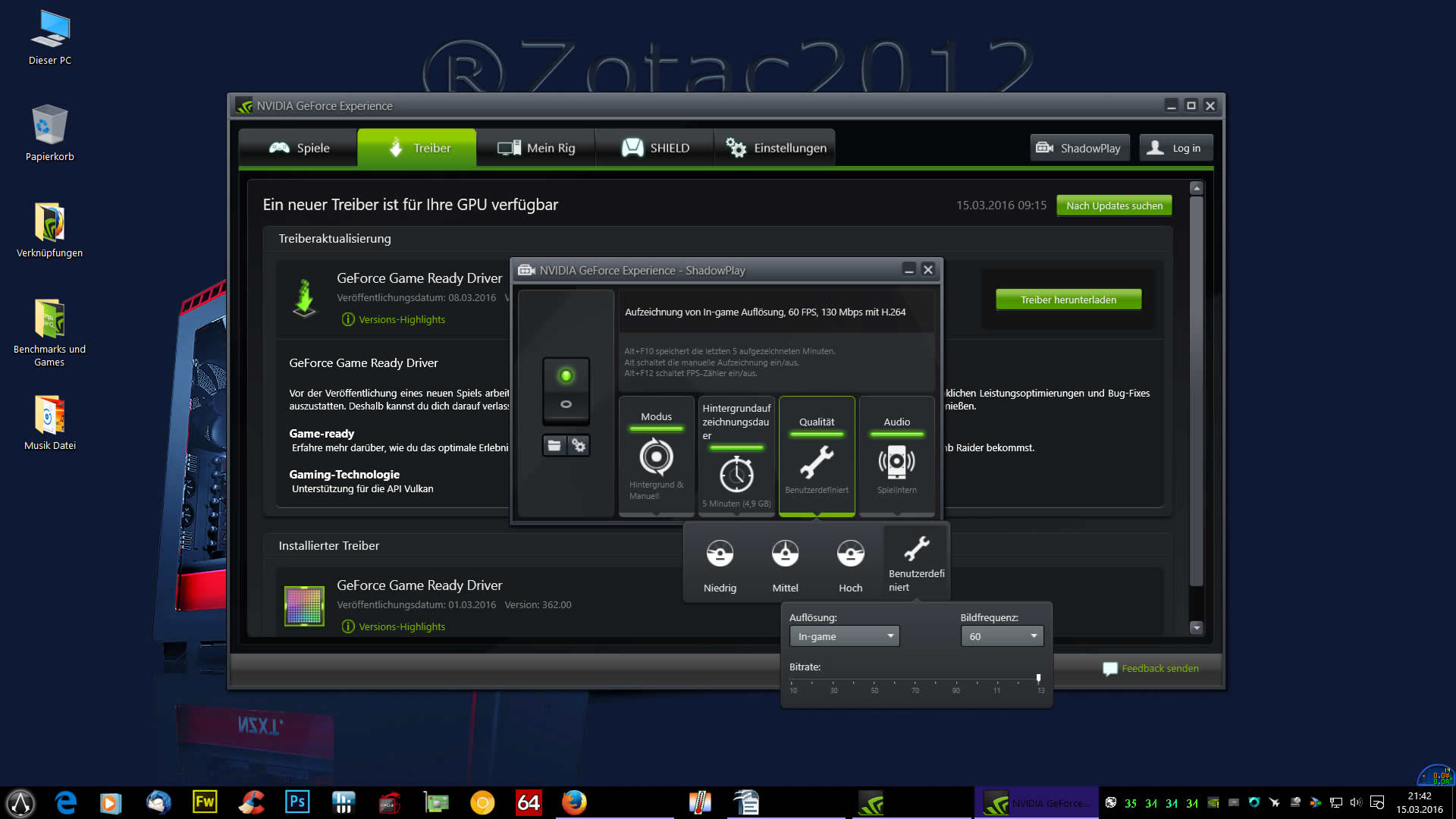Open ShadowPlay gear settings icon
Image resolution: width=1456 pixels, height=819 pixels.
[x=579, y=446]
